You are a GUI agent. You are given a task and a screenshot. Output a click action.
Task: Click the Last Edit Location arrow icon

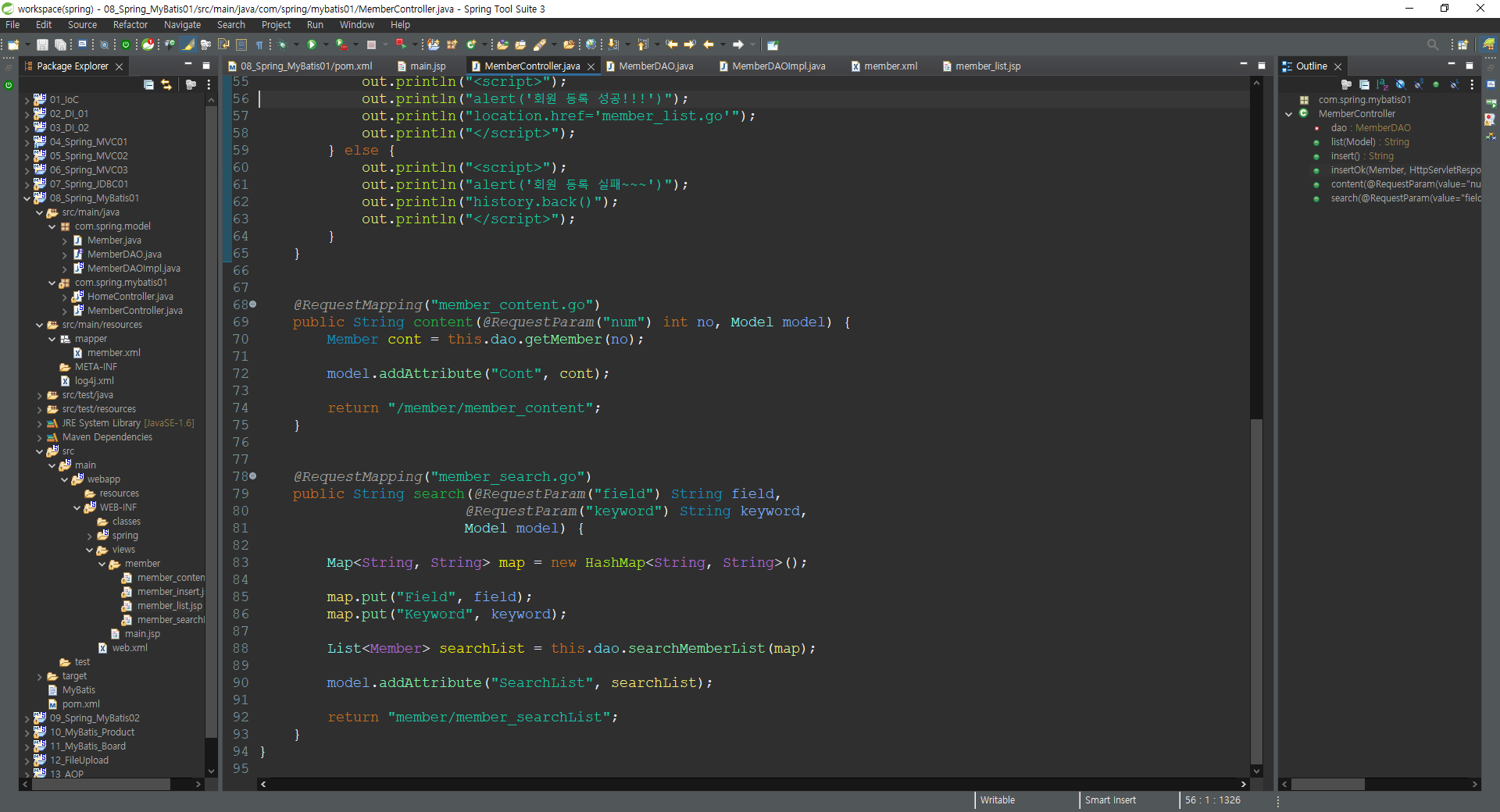click(x=671, y=45)
